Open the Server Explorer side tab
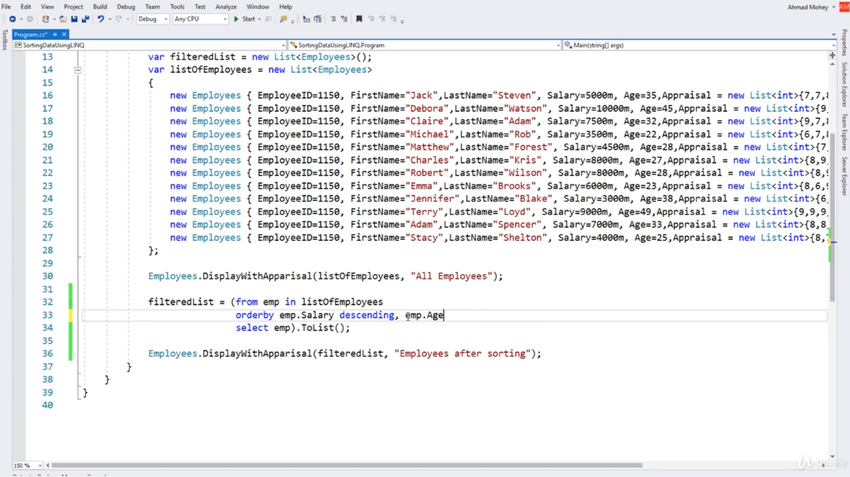850x477 pixels. tap(845, 176)
